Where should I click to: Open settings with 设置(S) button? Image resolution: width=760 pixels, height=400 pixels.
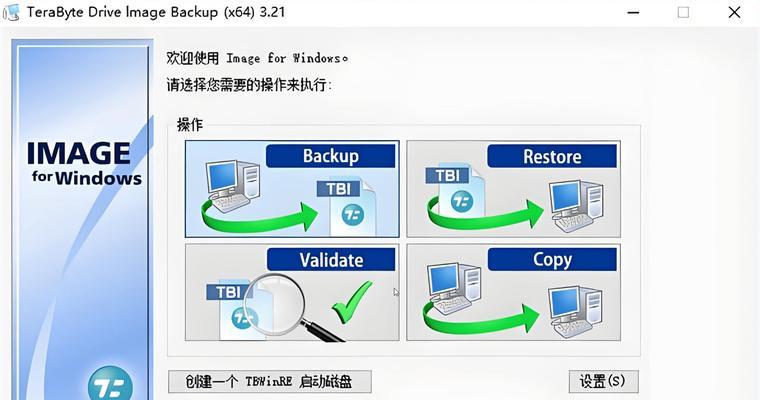(603, 382)
